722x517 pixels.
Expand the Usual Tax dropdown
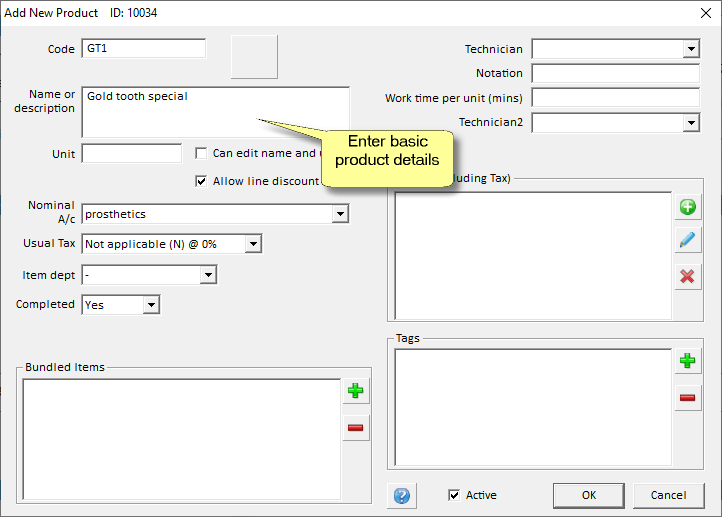tap(253, 244)
